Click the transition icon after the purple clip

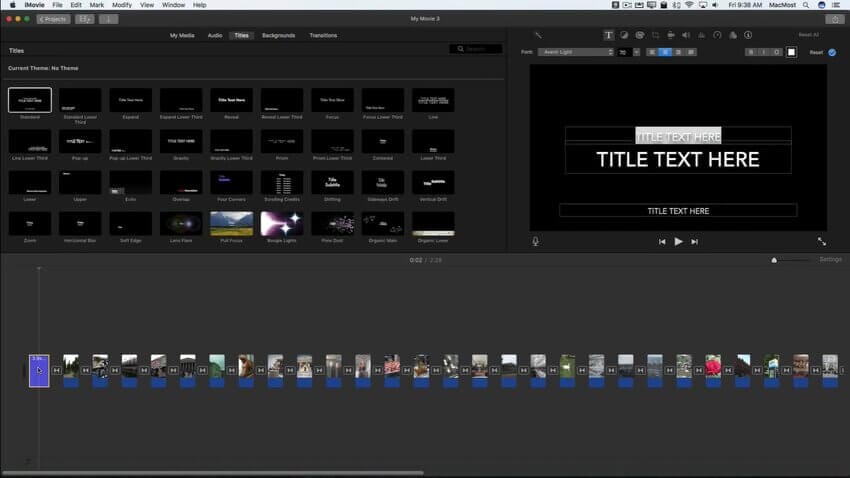coord(56,370)
